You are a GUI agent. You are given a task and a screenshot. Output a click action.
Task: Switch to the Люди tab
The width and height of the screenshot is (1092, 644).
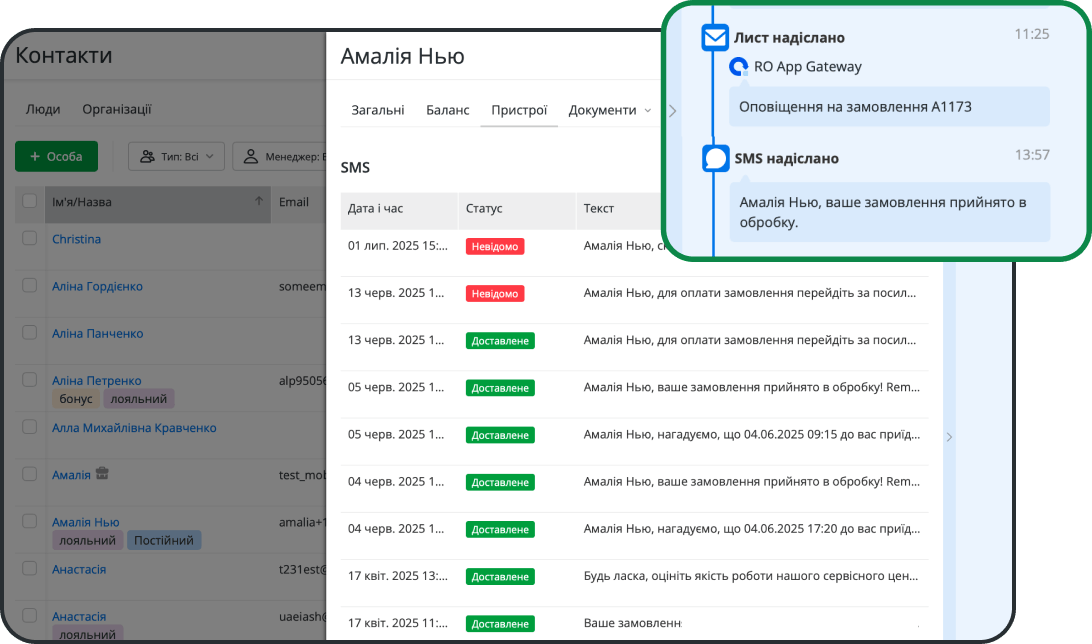click(43, 109)
